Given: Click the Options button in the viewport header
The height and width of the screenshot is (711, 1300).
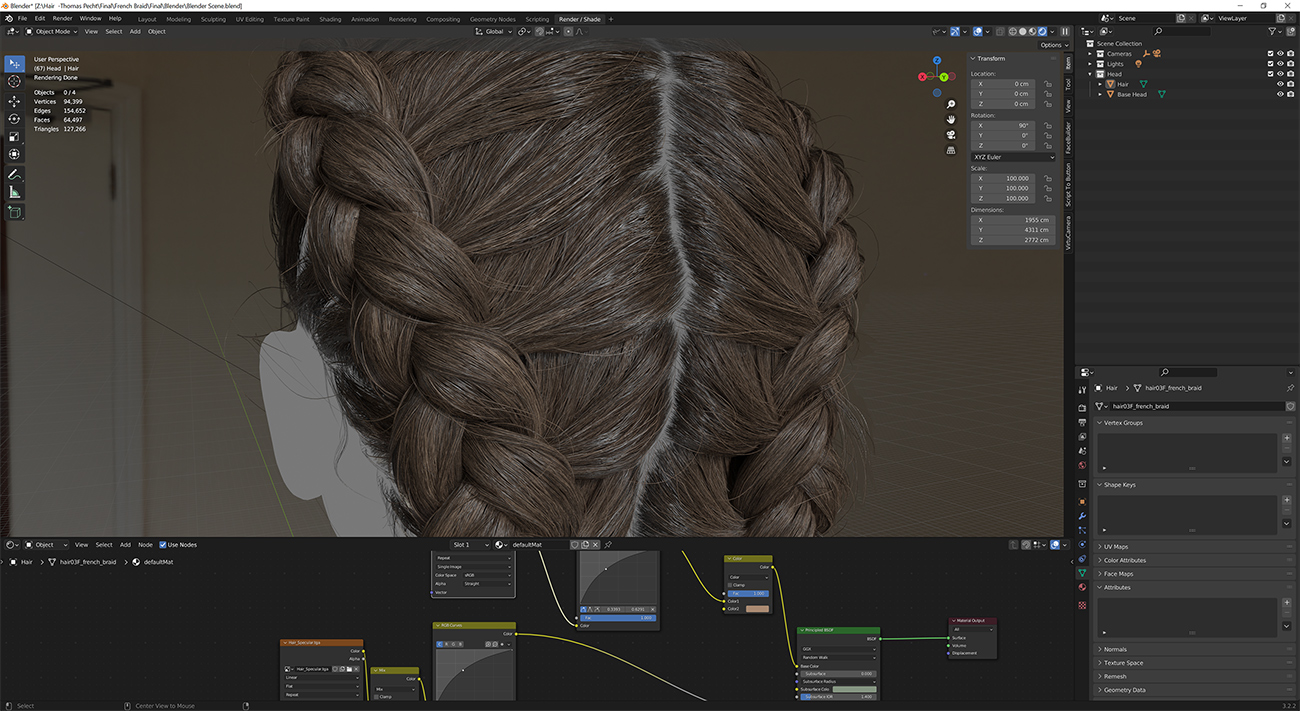Looking at the screenshot, I should (x=1053, y=45).
